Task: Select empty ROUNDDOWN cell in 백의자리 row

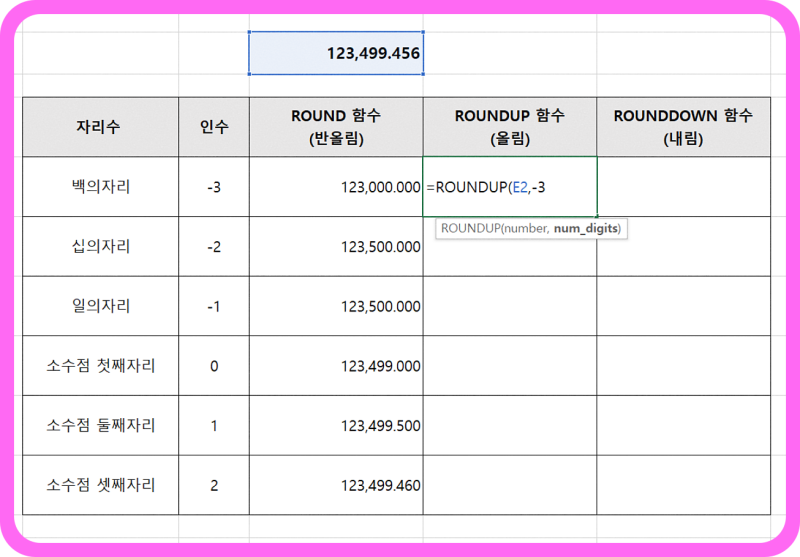Action: [x=683, y=187]
